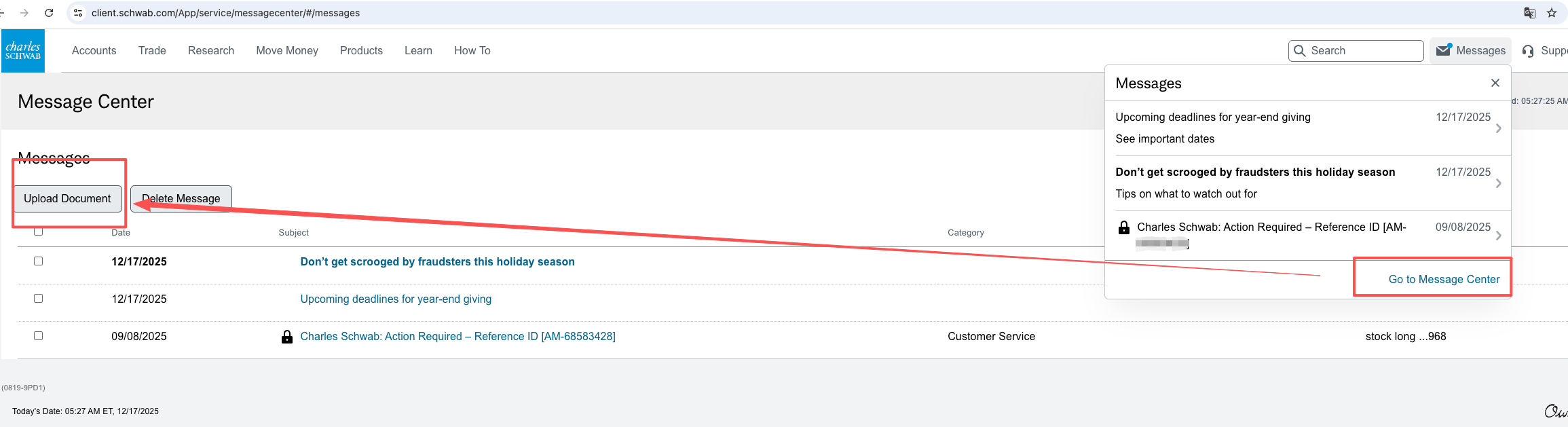Close the Messages popup panel
Image resolution: width=1568 pixels, height=427 pixels.
1495,83
